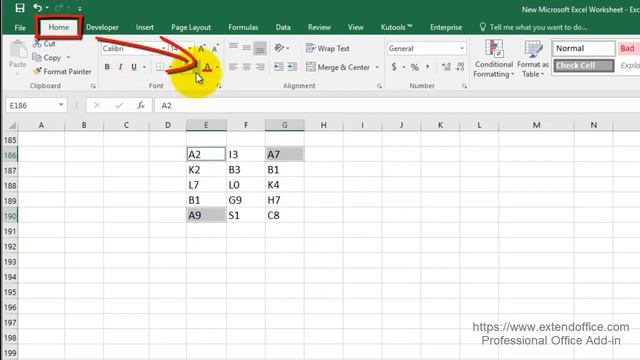Click the Borders grid icon
This screenshot has height=360, width=640.
point(160,67)
